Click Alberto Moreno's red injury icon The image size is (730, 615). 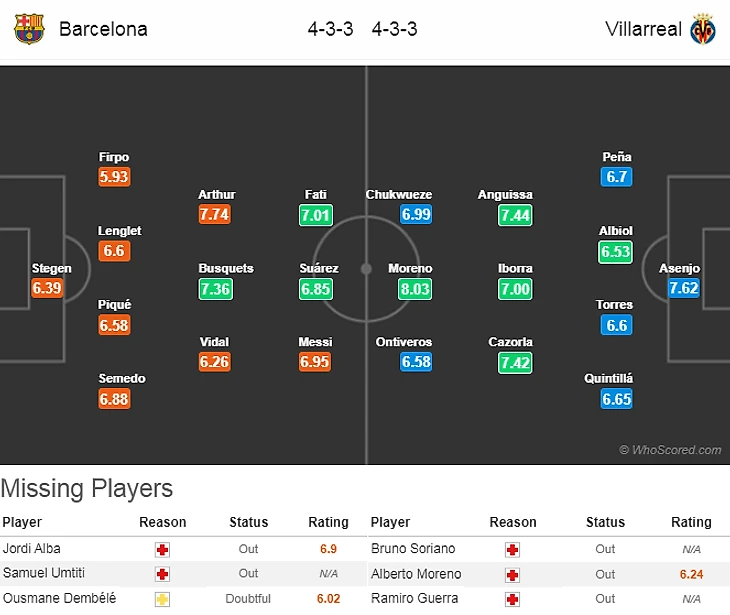[512, 574]
